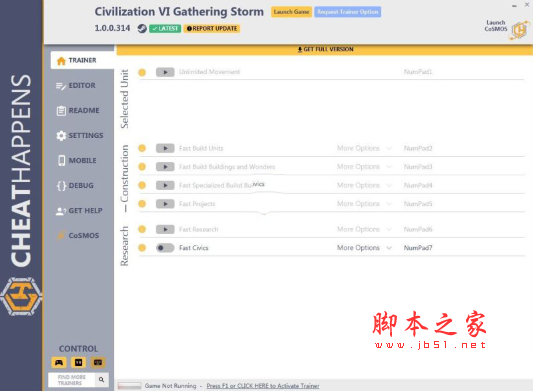The width and height of the screenshot is (533, 391).
Task: Click yellow dot beside Fast Build Buildings and Wonders
Action: tap(142, 167)
